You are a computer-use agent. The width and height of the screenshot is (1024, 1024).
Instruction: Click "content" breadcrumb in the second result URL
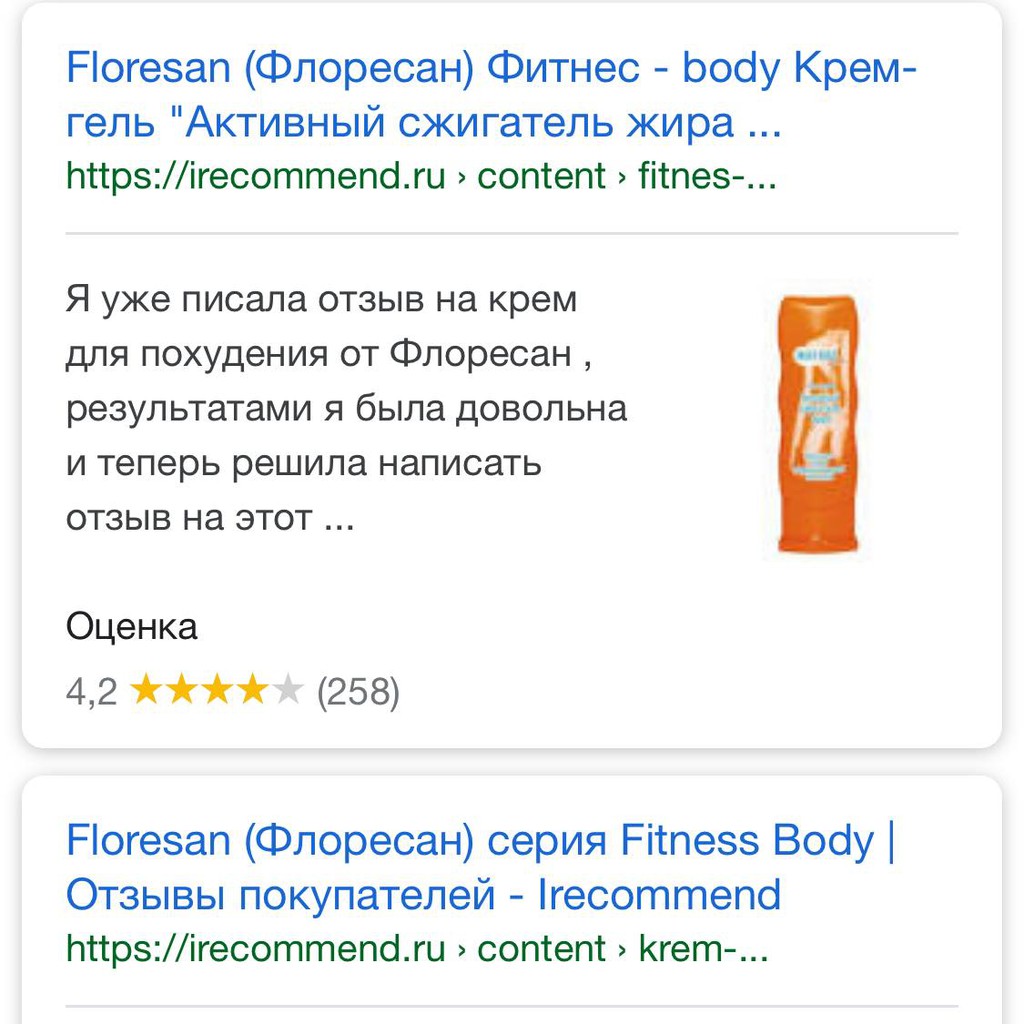pyautogui.click(x=541, y=948)
